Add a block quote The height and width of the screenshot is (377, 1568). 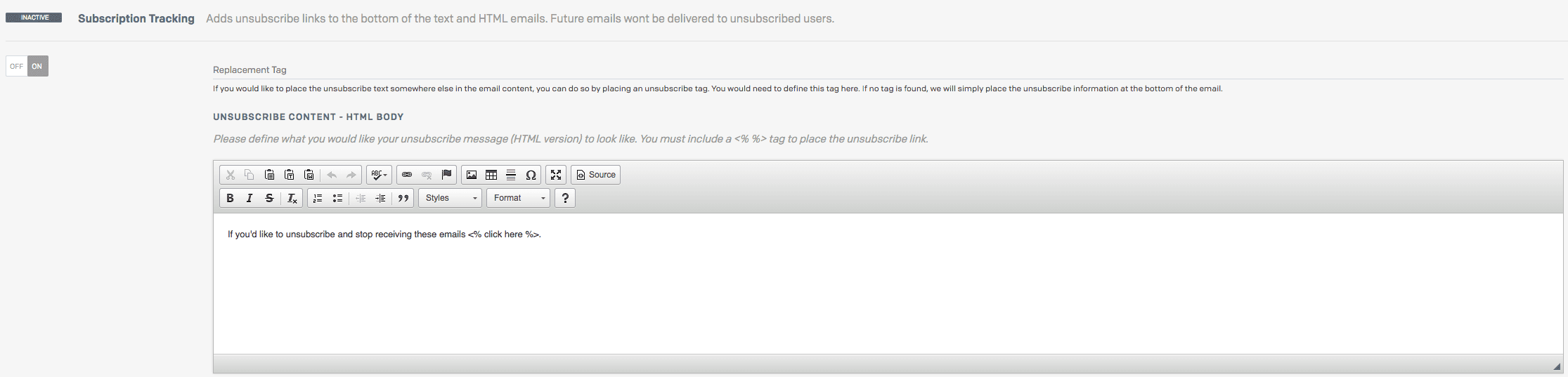point(403,198)
